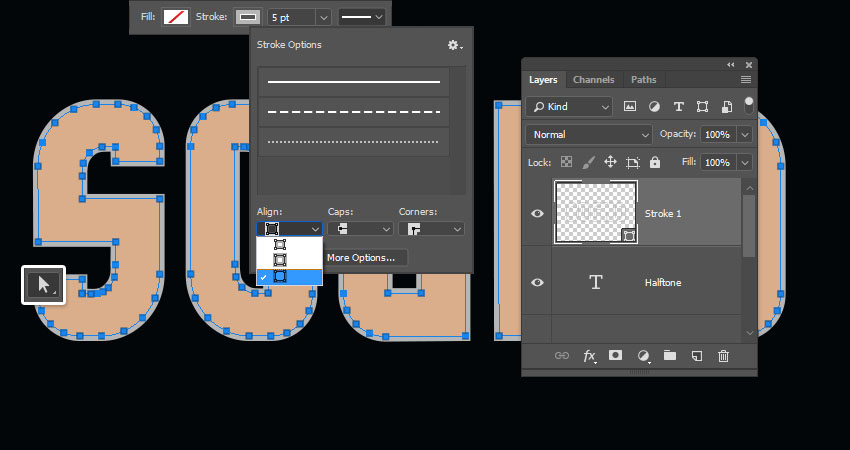Open the Corners dropdown
850x450 pixels.
click(x=432, y=229)
